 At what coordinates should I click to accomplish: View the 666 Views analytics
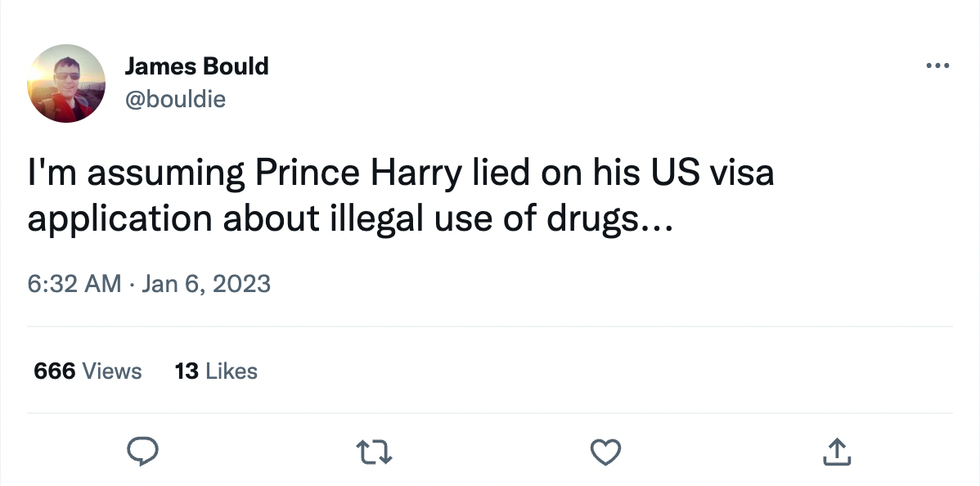[88, 371]
